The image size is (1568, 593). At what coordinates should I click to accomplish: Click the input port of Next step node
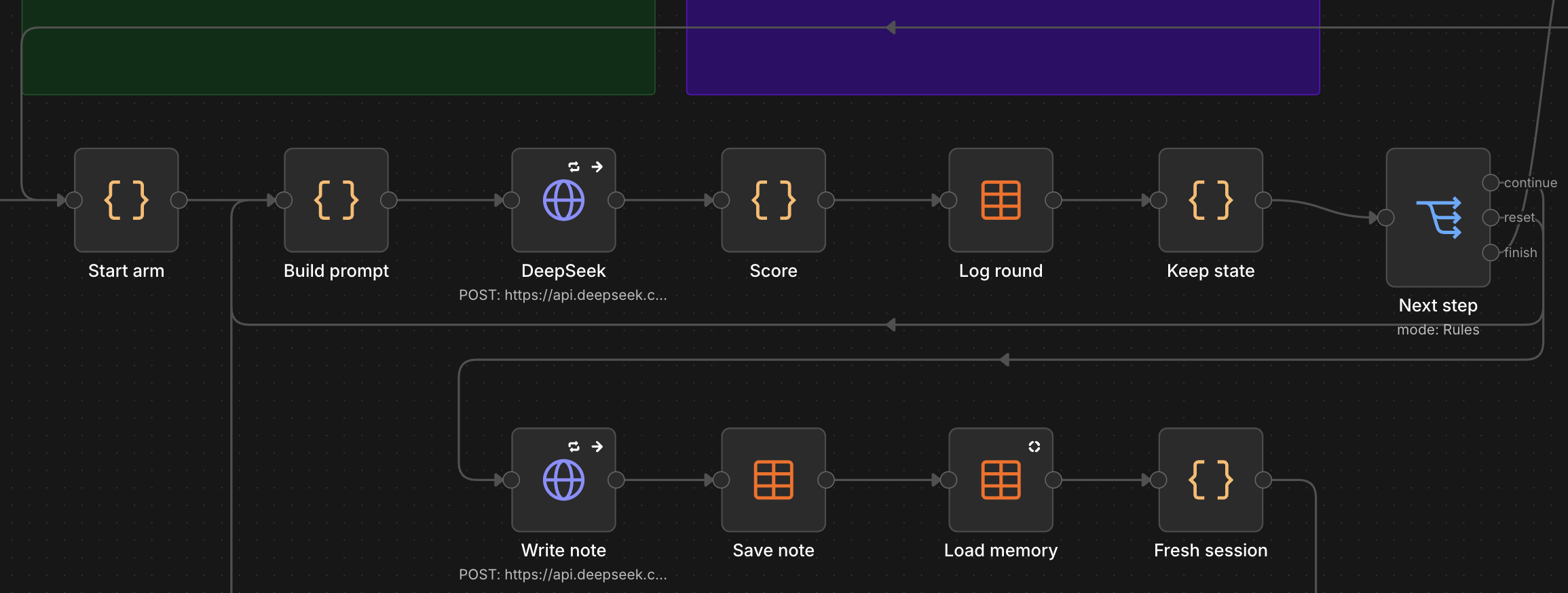point(1386,218)
